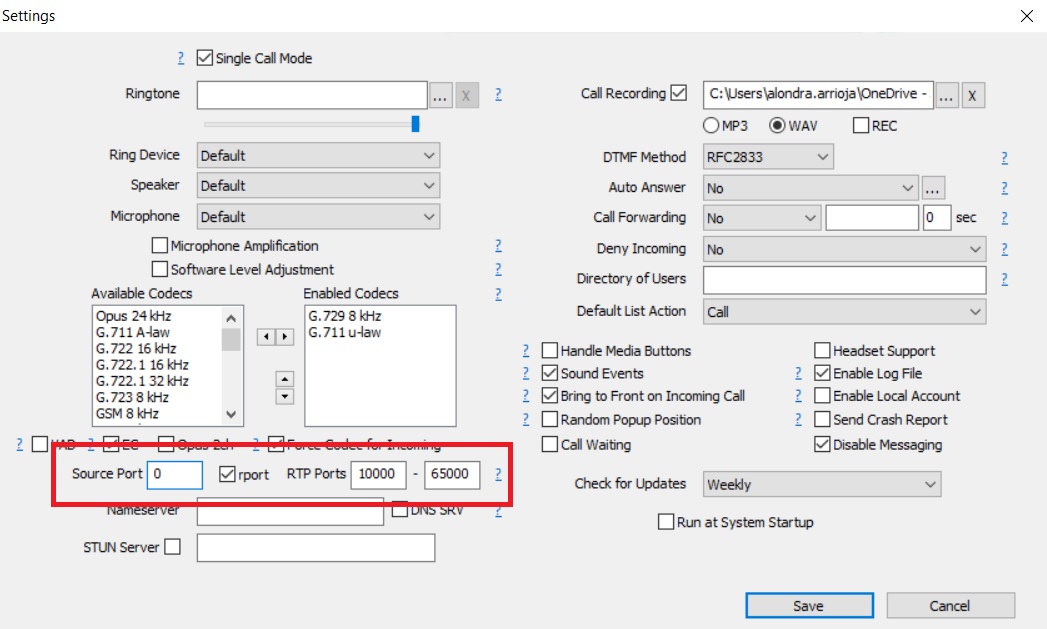1047x629 pixels.
Task: Move selected codec down in Enabled Codecs
Action: (285, 396)
